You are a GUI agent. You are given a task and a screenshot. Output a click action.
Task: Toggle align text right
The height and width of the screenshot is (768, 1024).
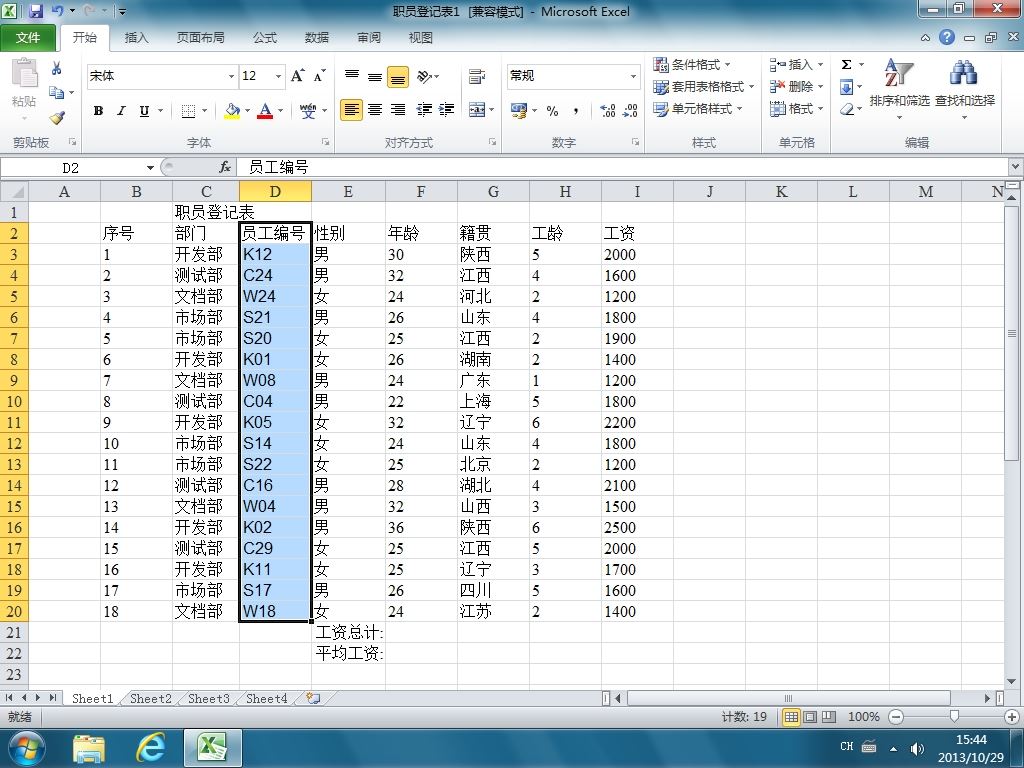tap(398, 110)
